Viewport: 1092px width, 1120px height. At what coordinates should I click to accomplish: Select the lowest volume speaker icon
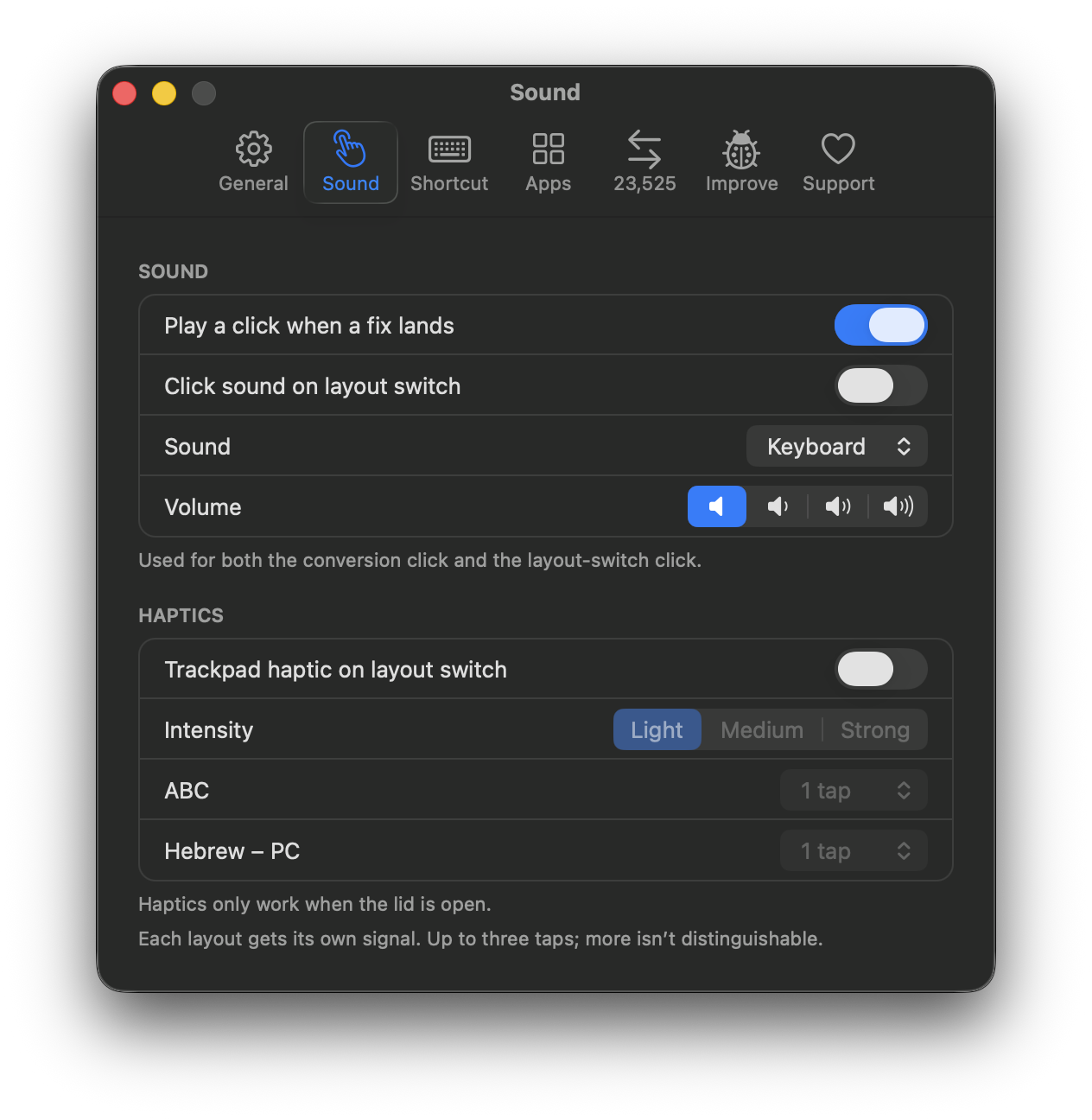(717, 506)
